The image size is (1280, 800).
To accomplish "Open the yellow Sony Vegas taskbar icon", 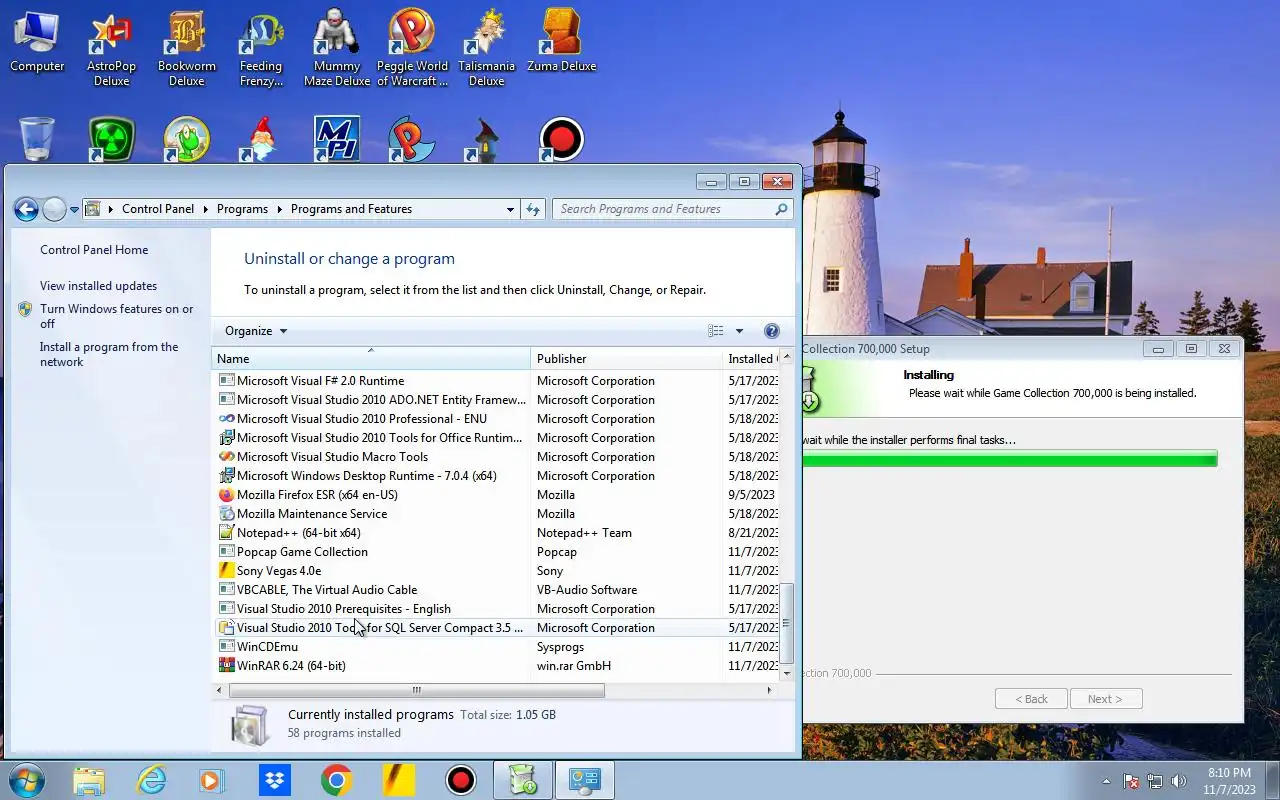I will pyautogui.click(x=399, y=780).
